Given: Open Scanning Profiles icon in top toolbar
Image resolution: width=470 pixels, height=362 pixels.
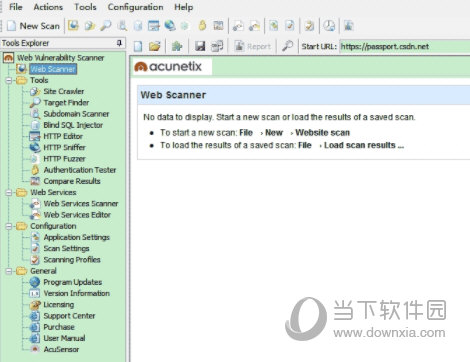Looking at the screenshot, I should [310, 26].
